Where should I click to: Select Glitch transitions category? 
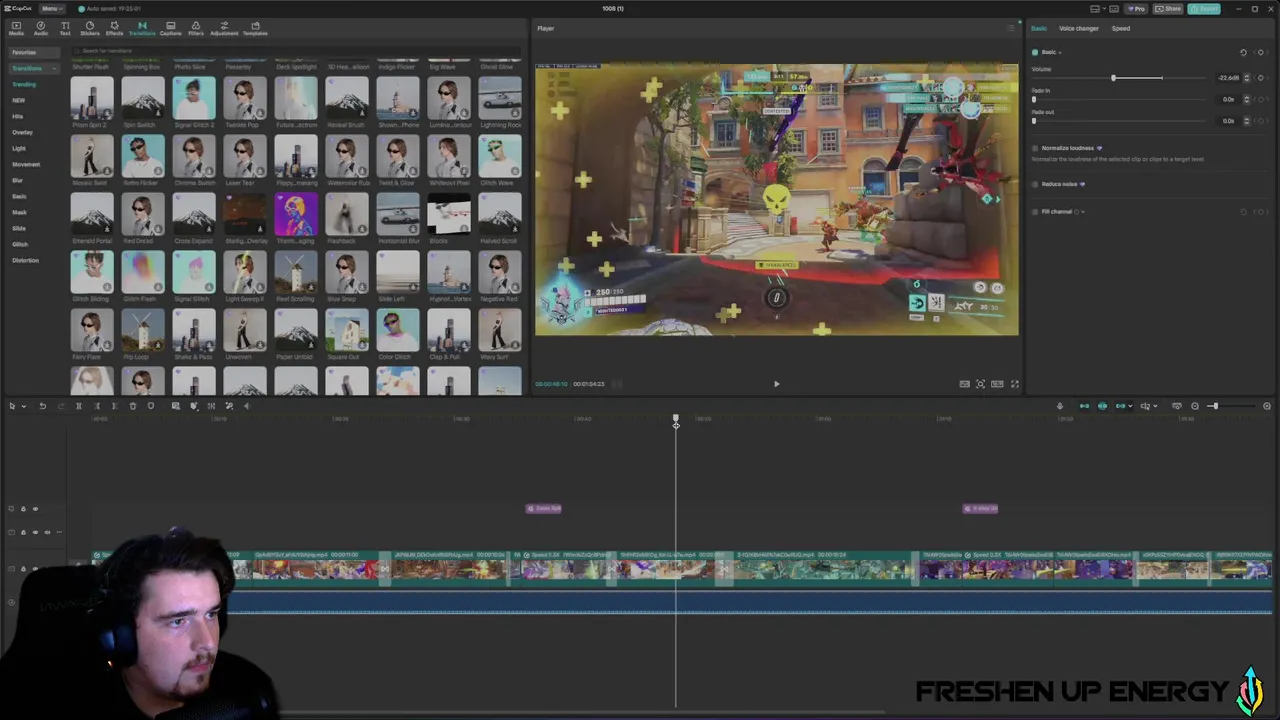(x=20, y=244)
